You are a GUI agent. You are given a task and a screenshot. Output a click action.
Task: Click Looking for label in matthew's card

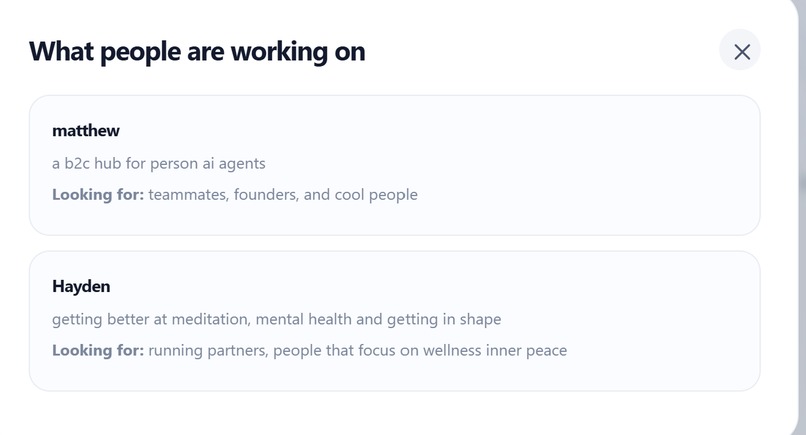click(98, 194)
